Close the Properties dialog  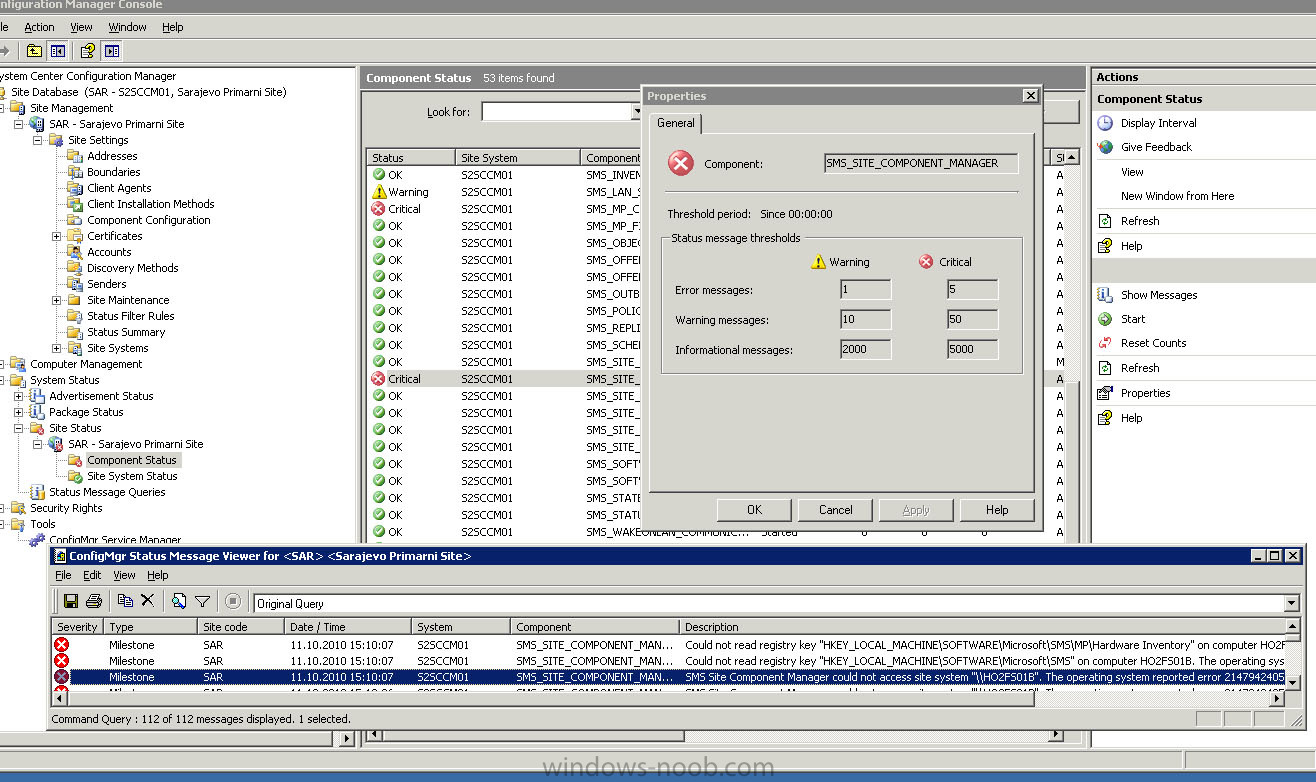pos(1030,96)
